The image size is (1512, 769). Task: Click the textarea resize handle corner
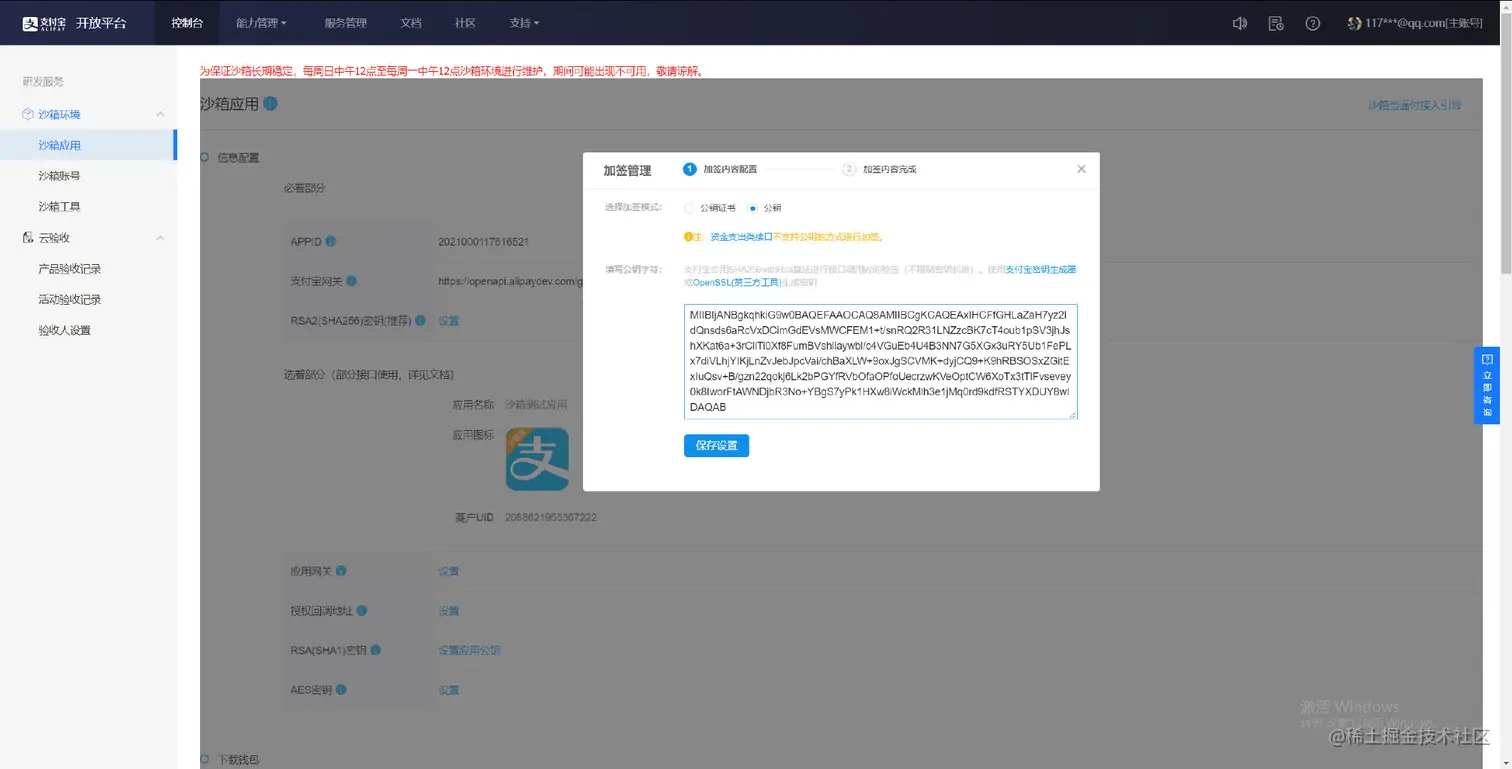point(1073,415)
